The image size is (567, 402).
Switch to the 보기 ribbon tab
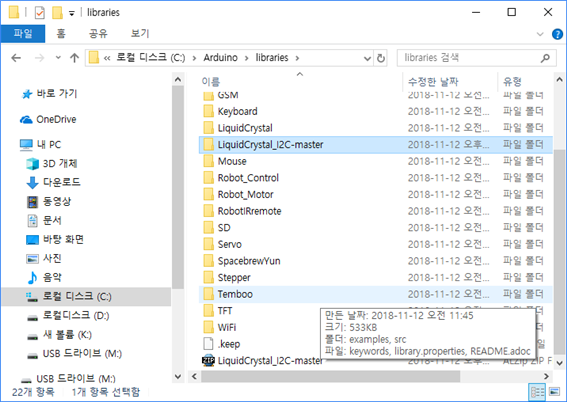click(140, 34)
